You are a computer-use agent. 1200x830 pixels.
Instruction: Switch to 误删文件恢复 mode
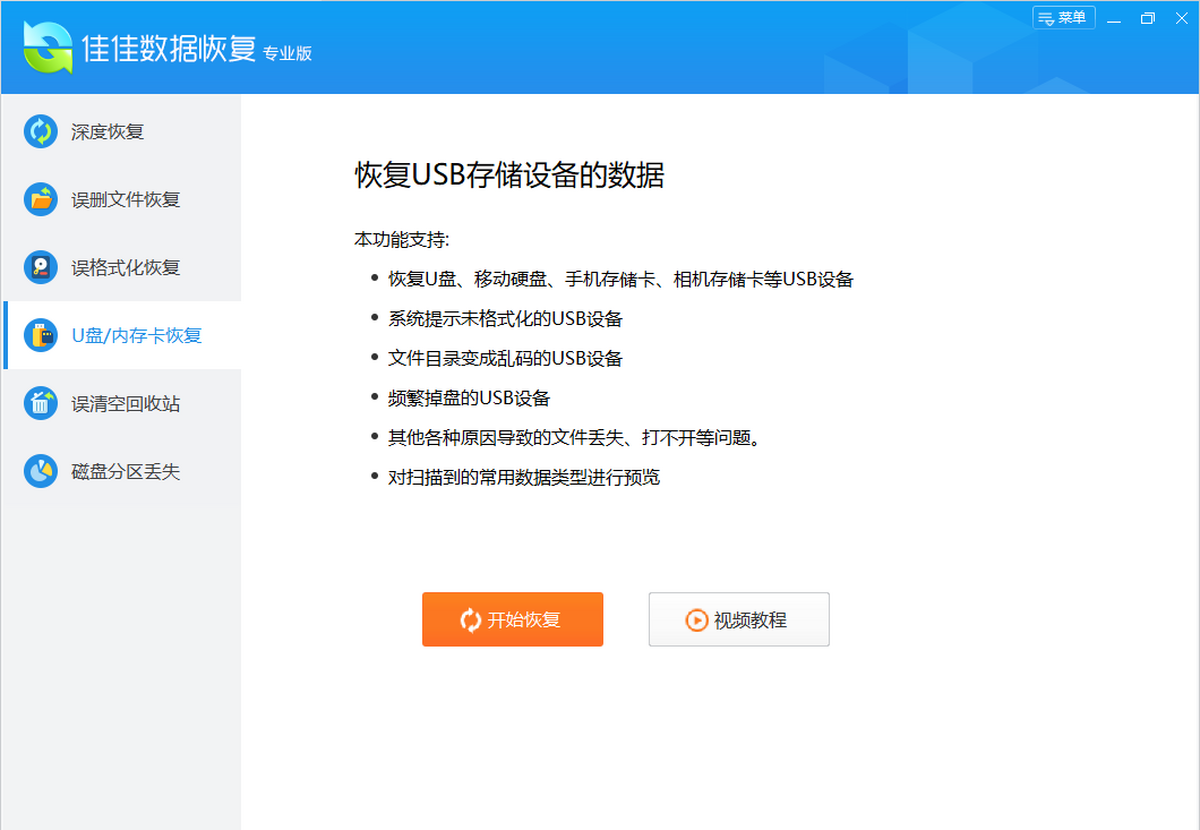point(121,199)
